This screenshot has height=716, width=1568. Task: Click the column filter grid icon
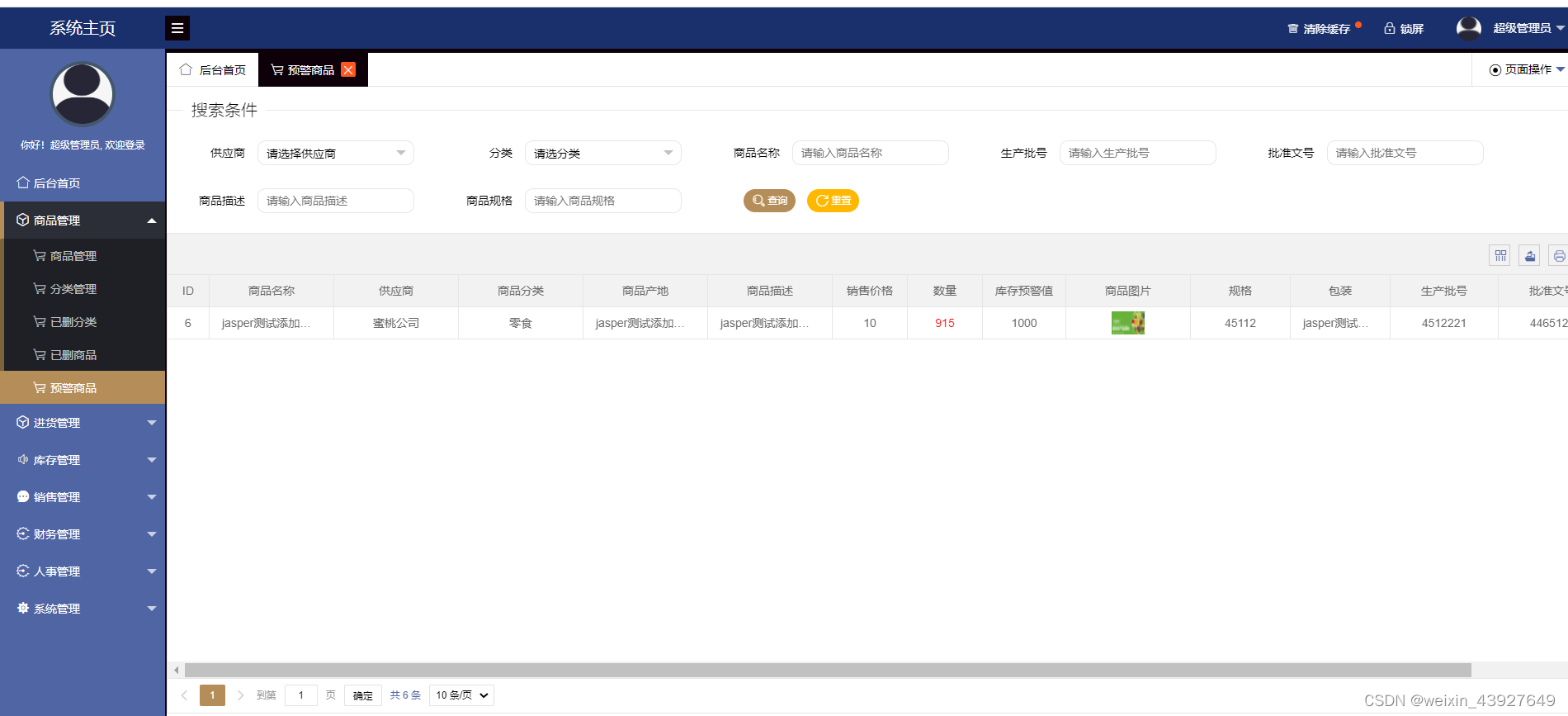[1500, 256]
